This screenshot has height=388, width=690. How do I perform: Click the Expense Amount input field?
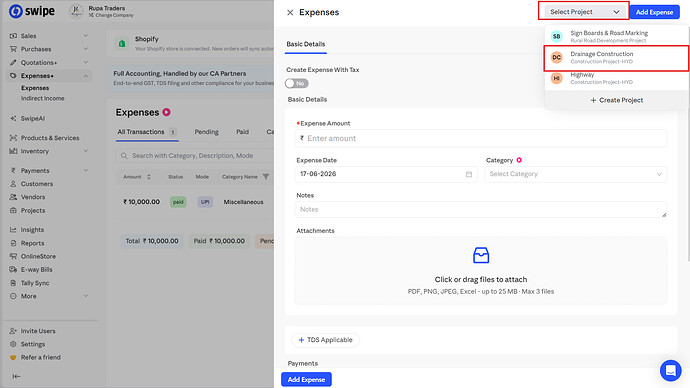coord(481,139)
